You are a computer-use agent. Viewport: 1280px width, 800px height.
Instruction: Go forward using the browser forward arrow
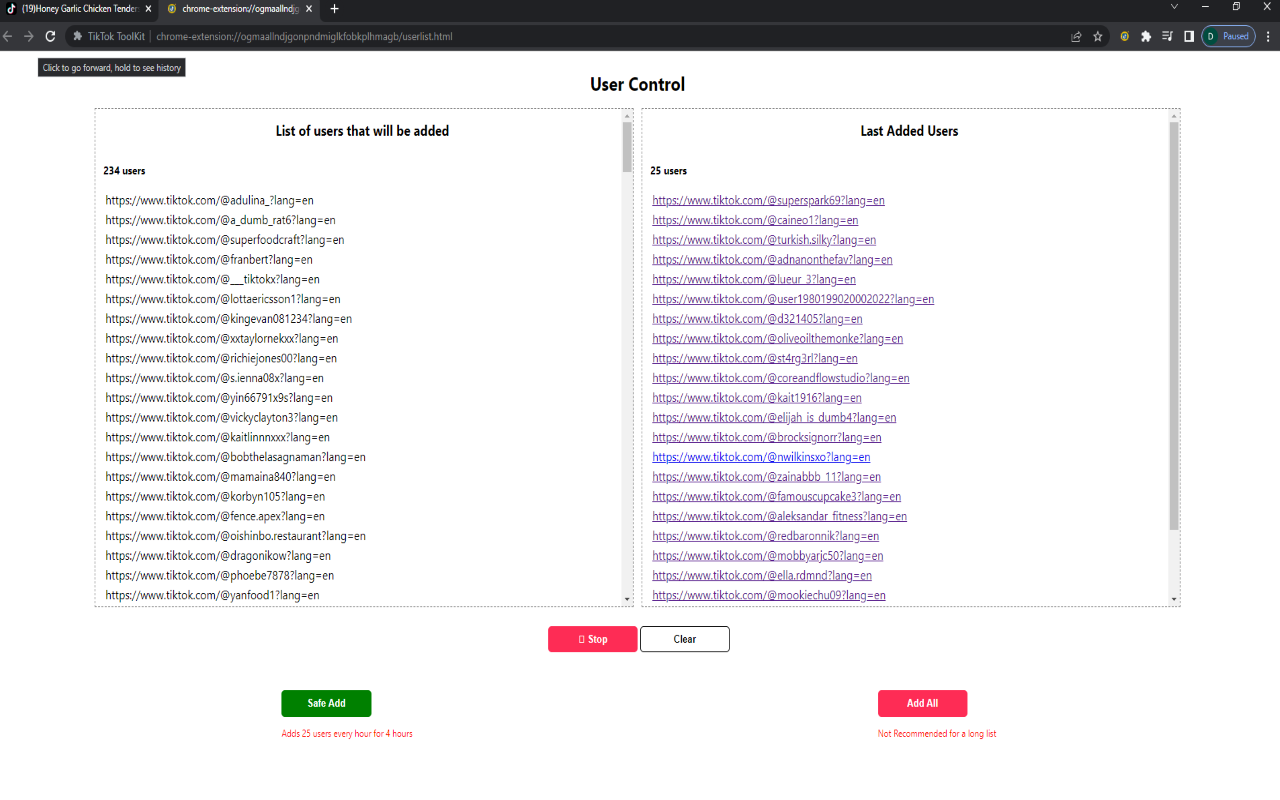[x=29, y=36]
